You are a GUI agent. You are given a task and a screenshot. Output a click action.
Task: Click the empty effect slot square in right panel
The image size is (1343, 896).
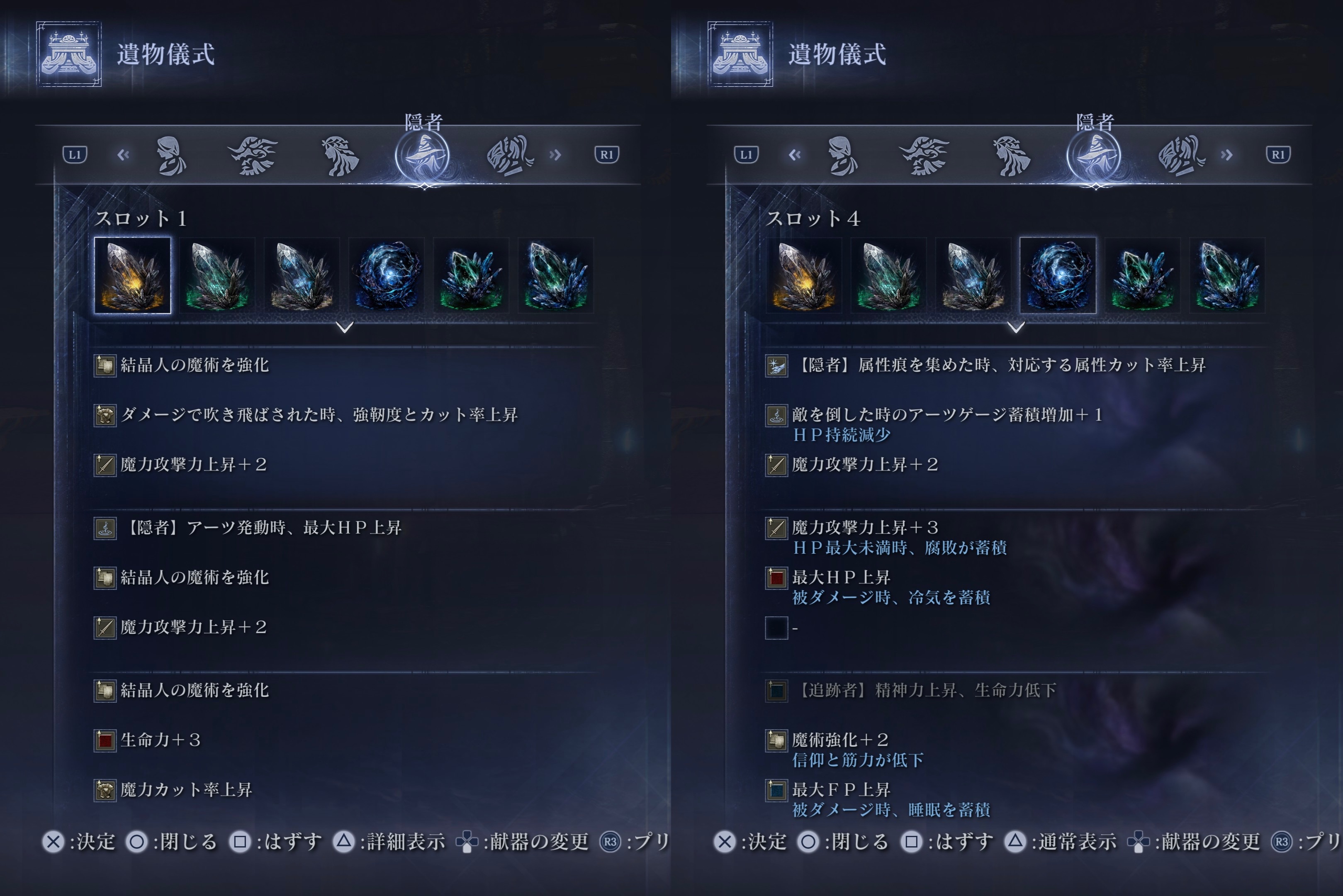pyautogui.click(x=776, y=628)
